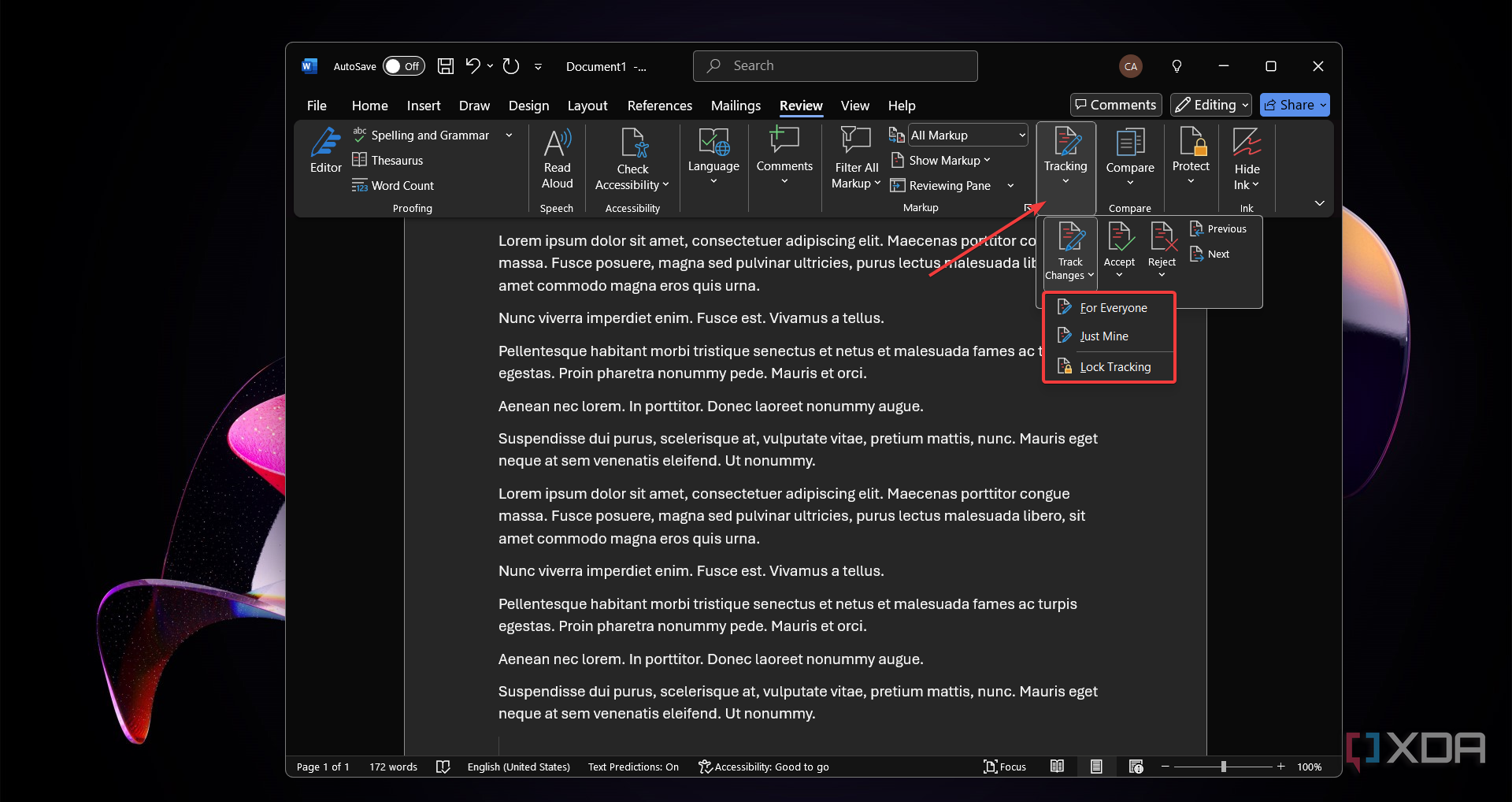Switch to the Home tab
Viewport: 1512px width, 802px height.
[369, 106]
